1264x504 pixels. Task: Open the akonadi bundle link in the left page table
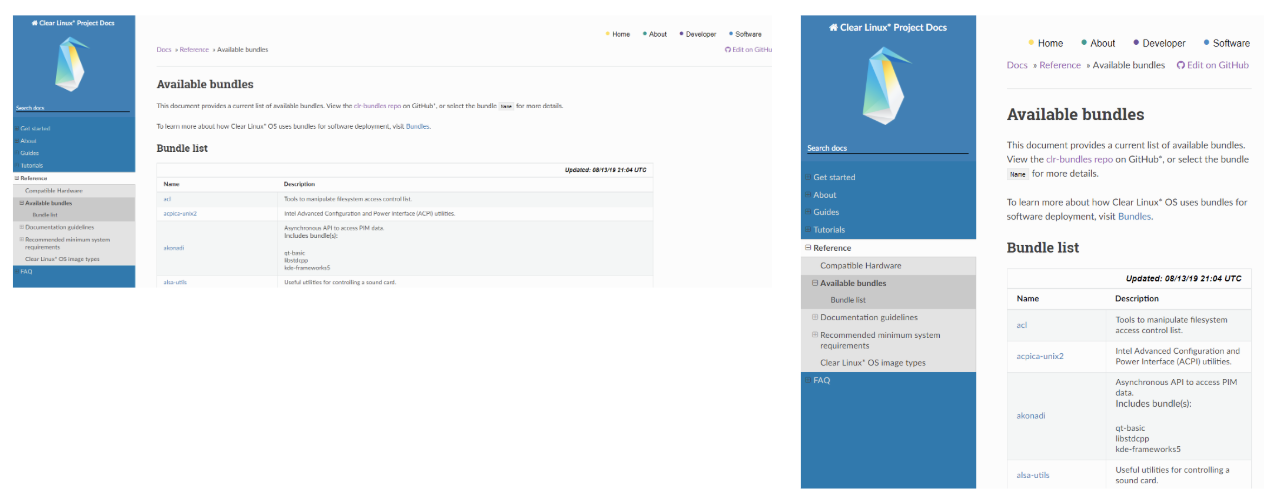pyautogui.click(x=174, y=247)
